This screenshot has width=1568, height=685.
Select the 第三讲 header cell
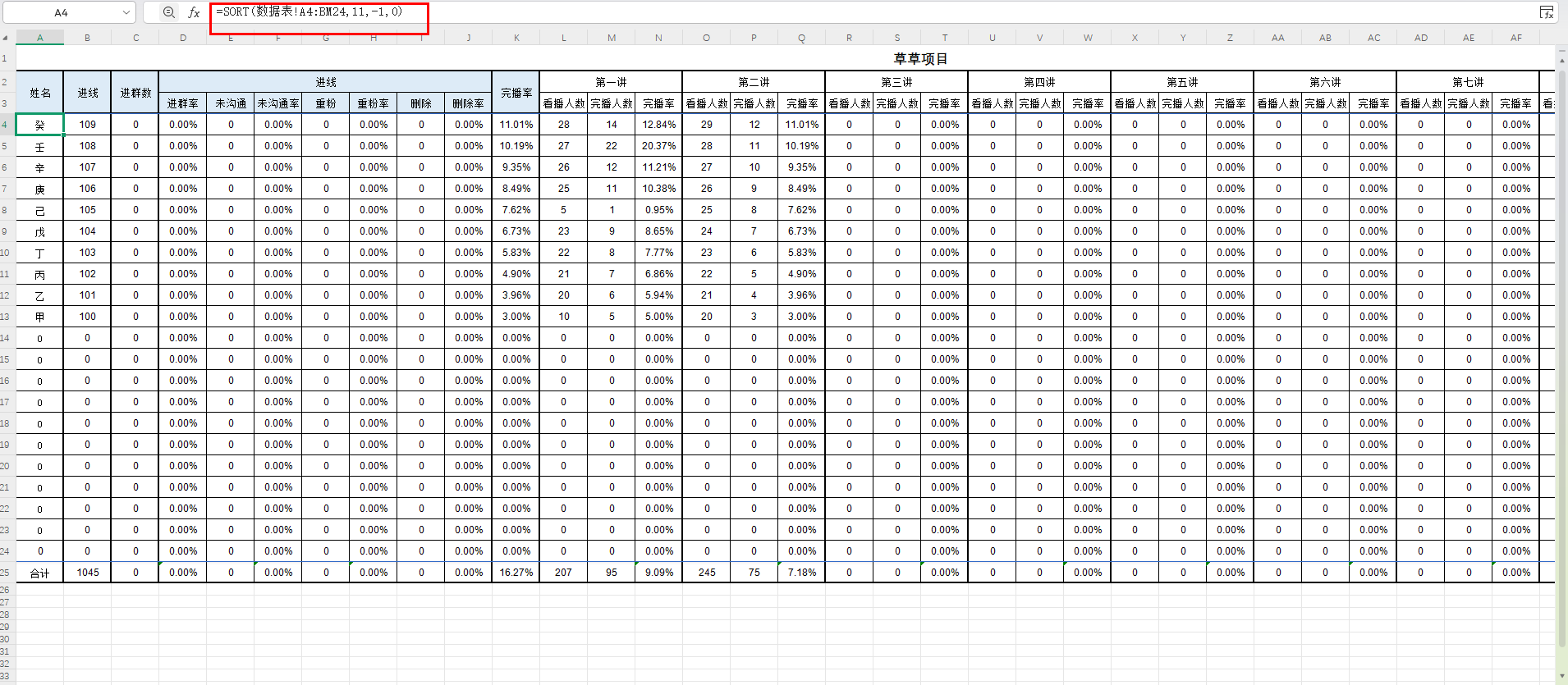tap(896, 82)
